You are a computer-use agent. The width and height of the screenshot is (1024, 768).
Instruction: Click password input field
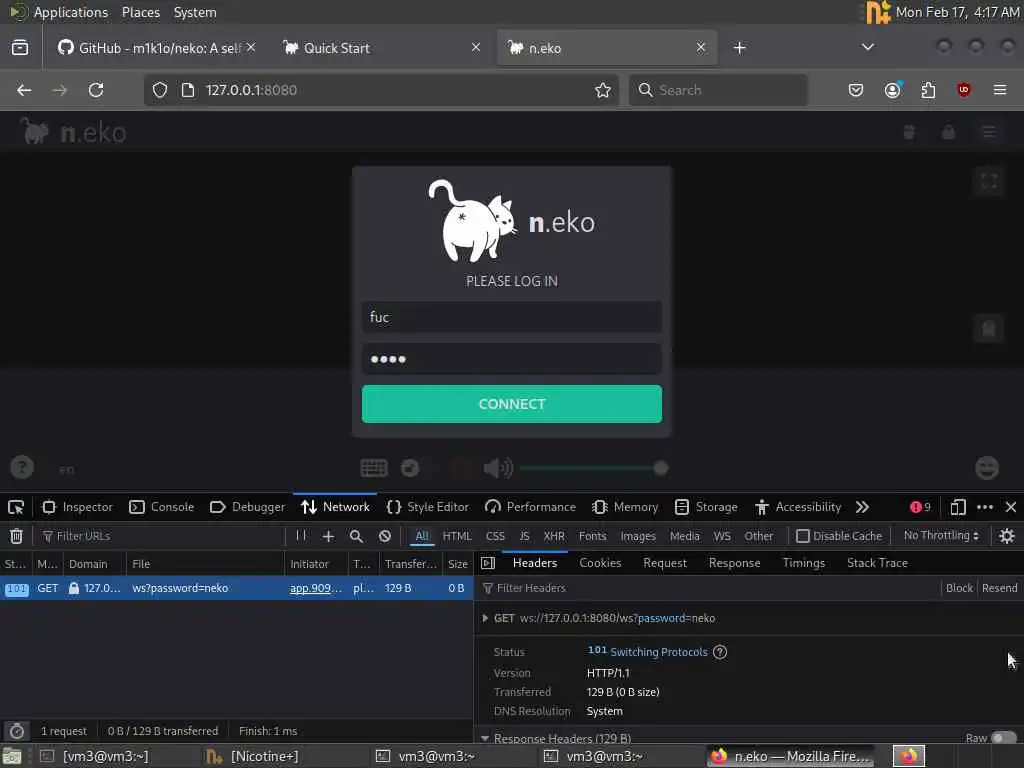[x=511, y=359]
